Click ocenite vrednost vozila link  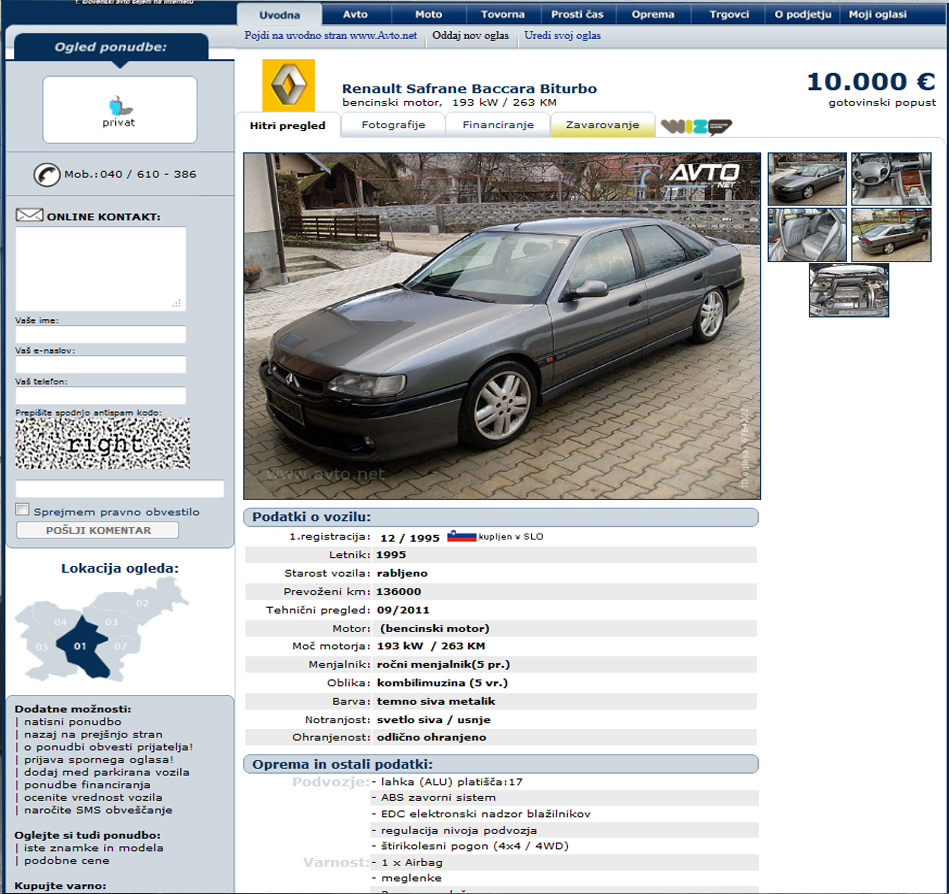tap(93, 798)
